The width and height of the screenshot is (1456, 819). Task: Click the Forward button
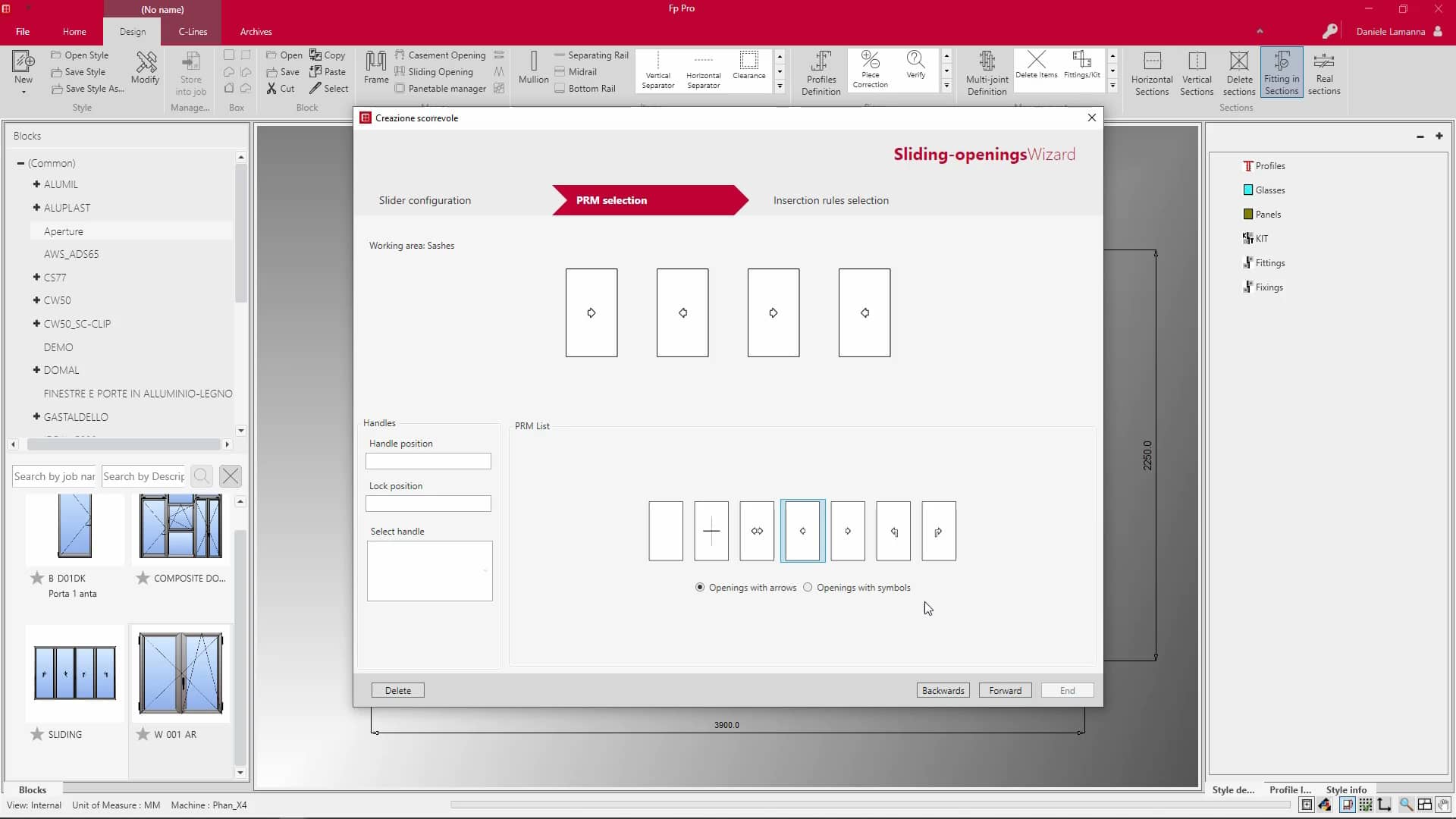coord(1005,690)
